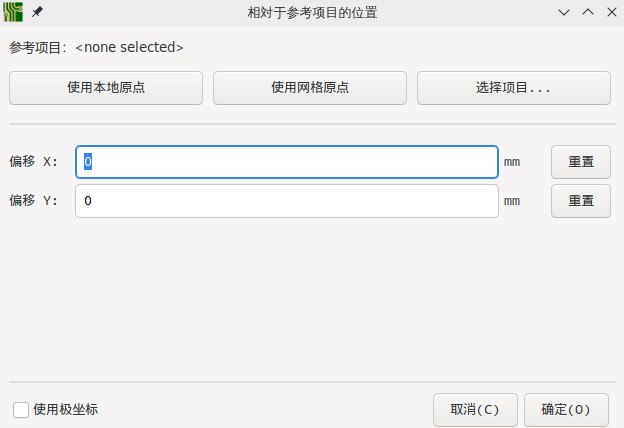The width and height of the screenshot is (624, 428).
Task: Enable the 使用极坐标 checkbox
Action: (21, 410)
